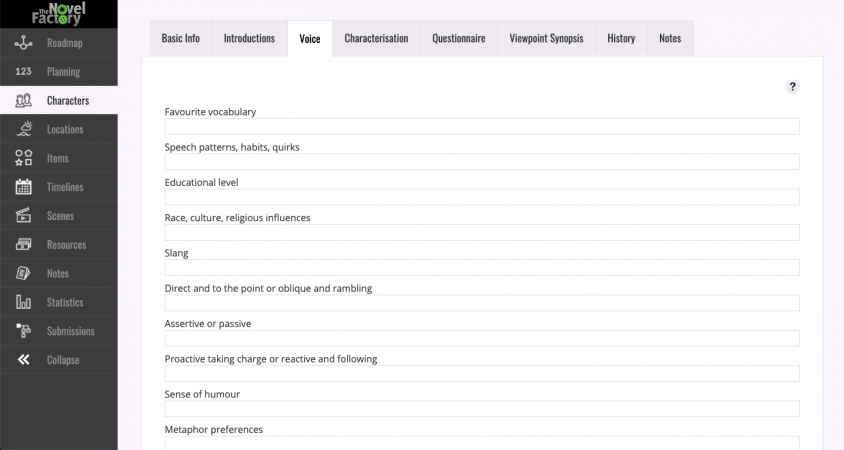
Task: Click the Locations island icon
Action: coord(24,129)
